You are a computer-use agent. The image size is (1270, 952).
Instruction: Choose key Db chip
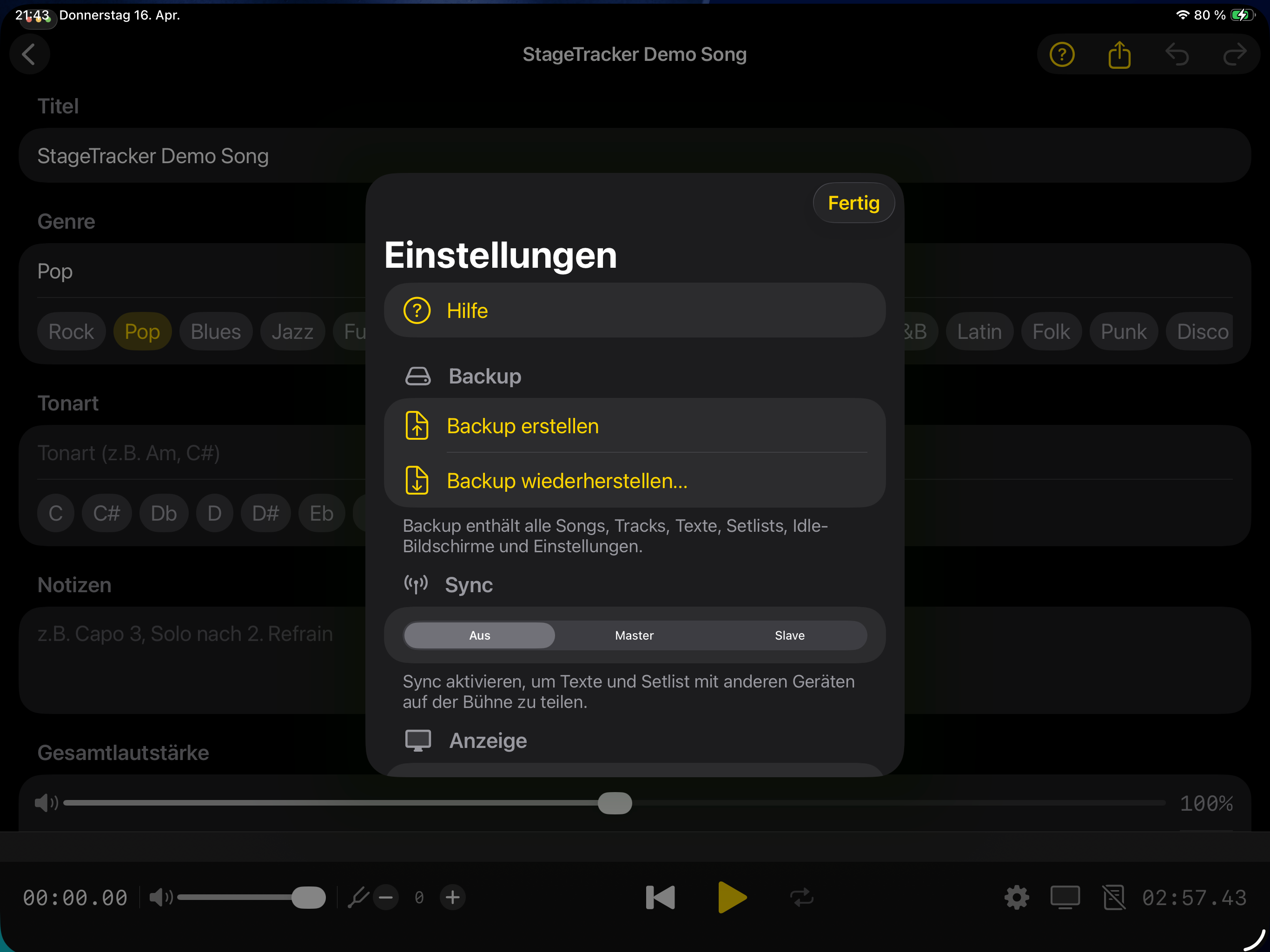[x=164, y=513]
